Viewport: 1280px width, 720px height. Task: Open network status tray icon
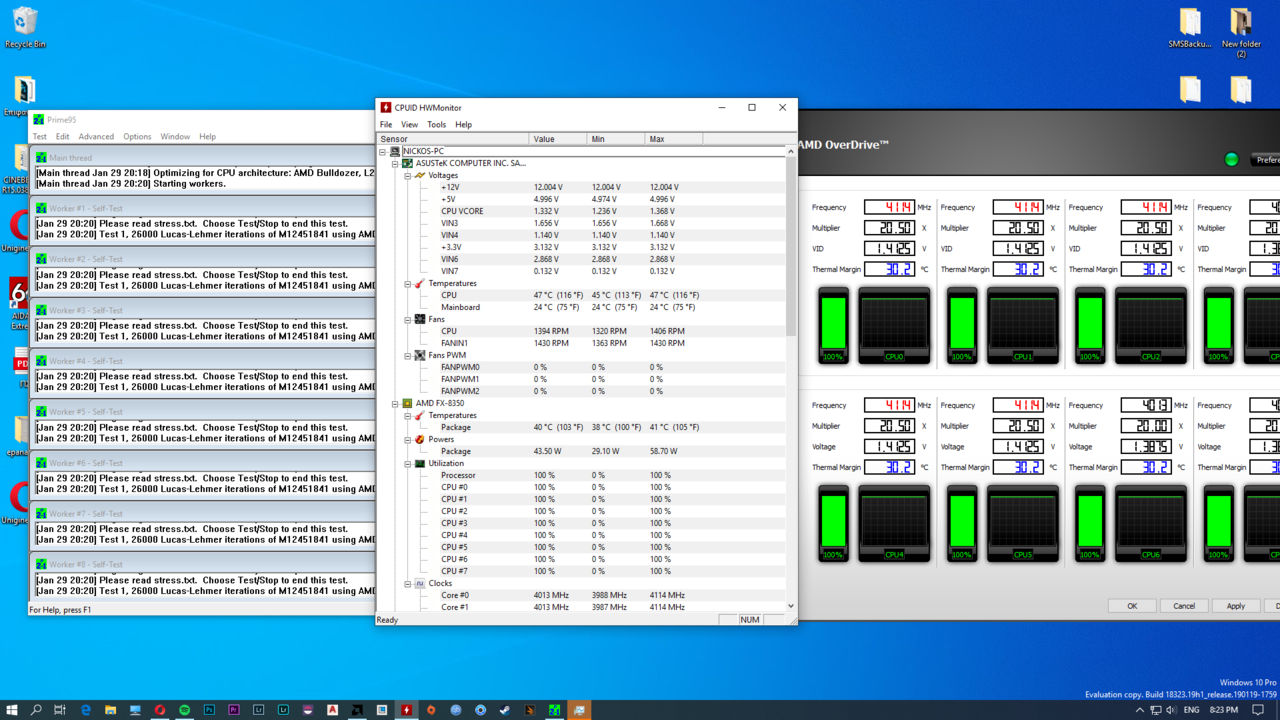(x=1156, y=710)
